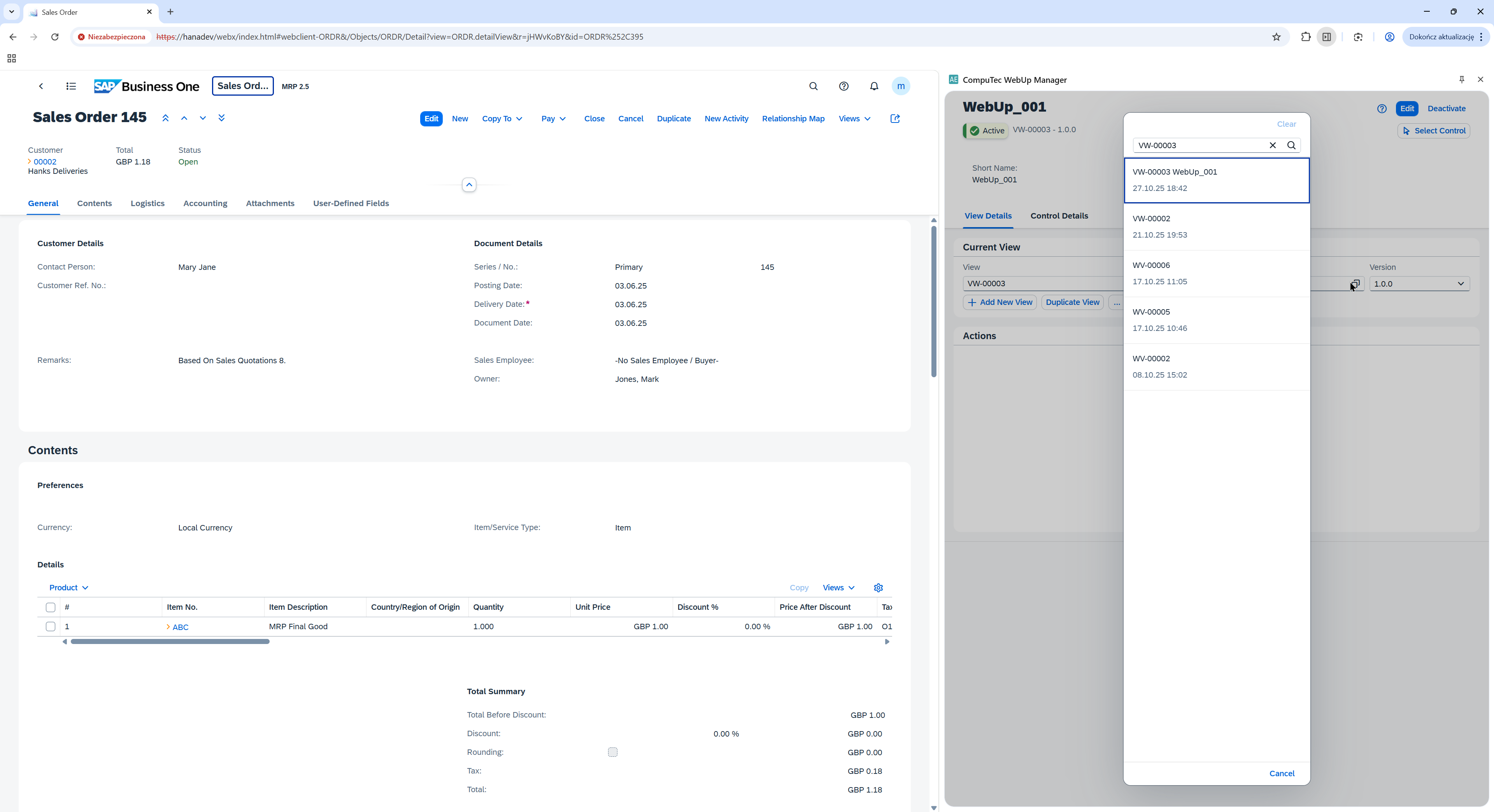Open customer link 00002
The image size is (1494, 812).
point(45,162)
